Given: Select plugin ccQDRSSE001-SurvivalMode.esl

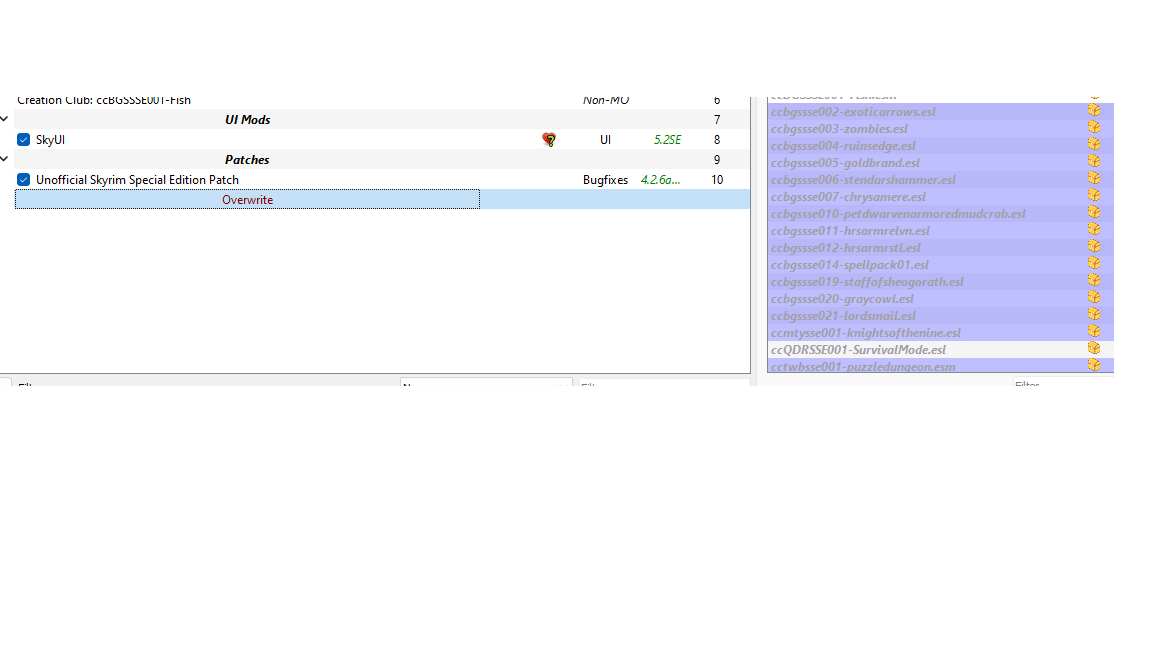Looking at the screenshot, I should click(x=858, y=350).
